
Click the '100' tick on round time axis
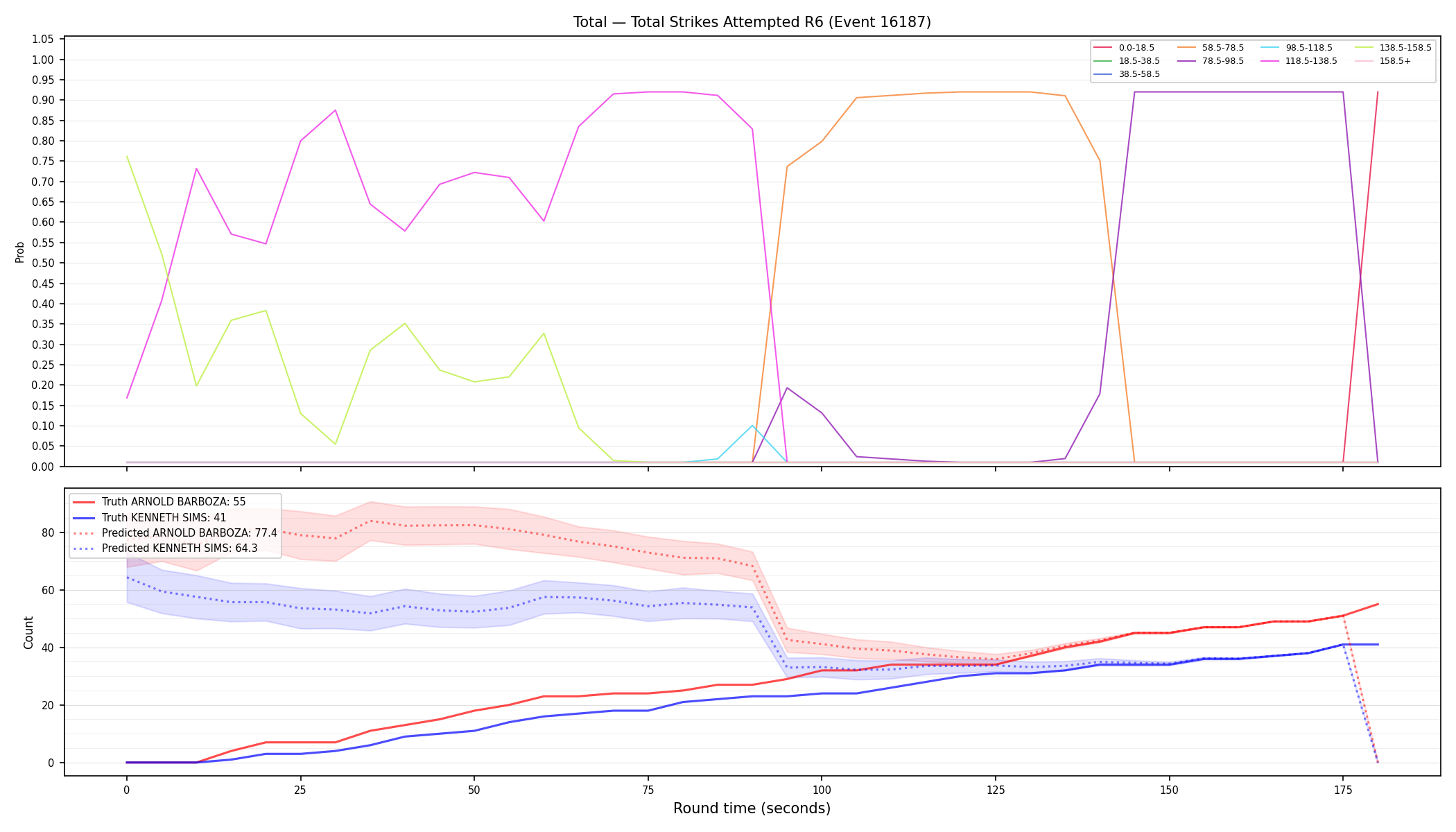click(x=822, y=790)
